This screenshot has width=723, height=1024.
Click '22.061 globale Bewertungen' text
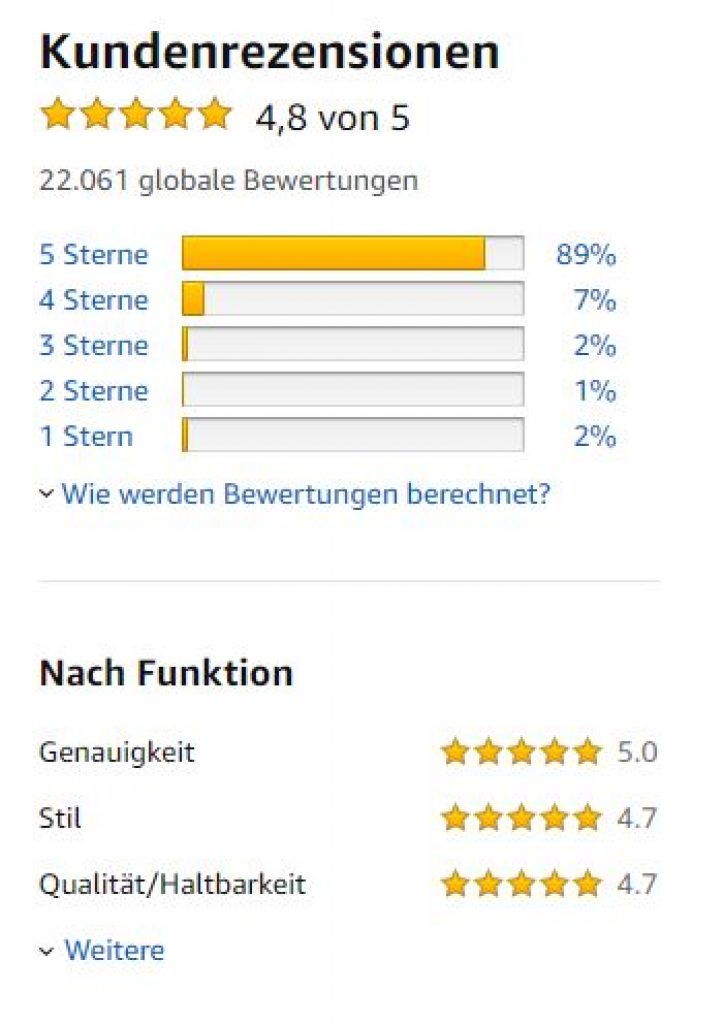click(x=228, y=181)
